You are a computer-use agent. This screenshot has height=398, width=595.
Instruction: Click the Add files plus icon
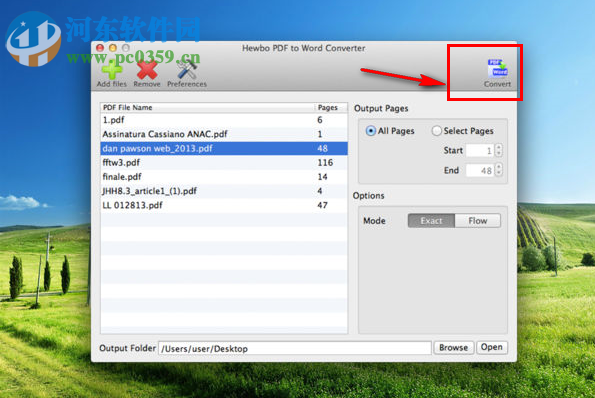(x=112, y=69)
